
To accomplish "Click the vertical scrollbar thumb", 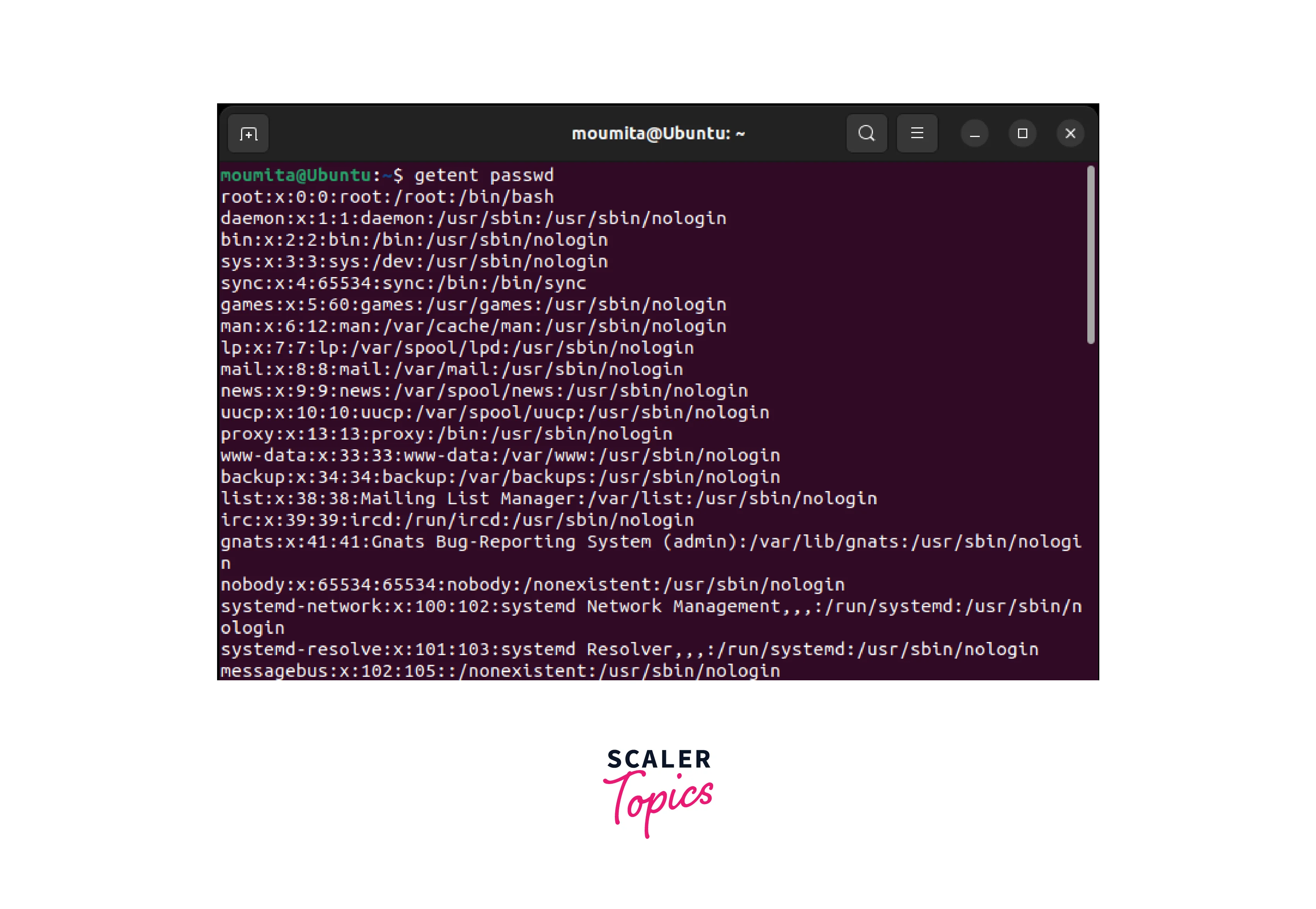I will [x=1090, y=255].
